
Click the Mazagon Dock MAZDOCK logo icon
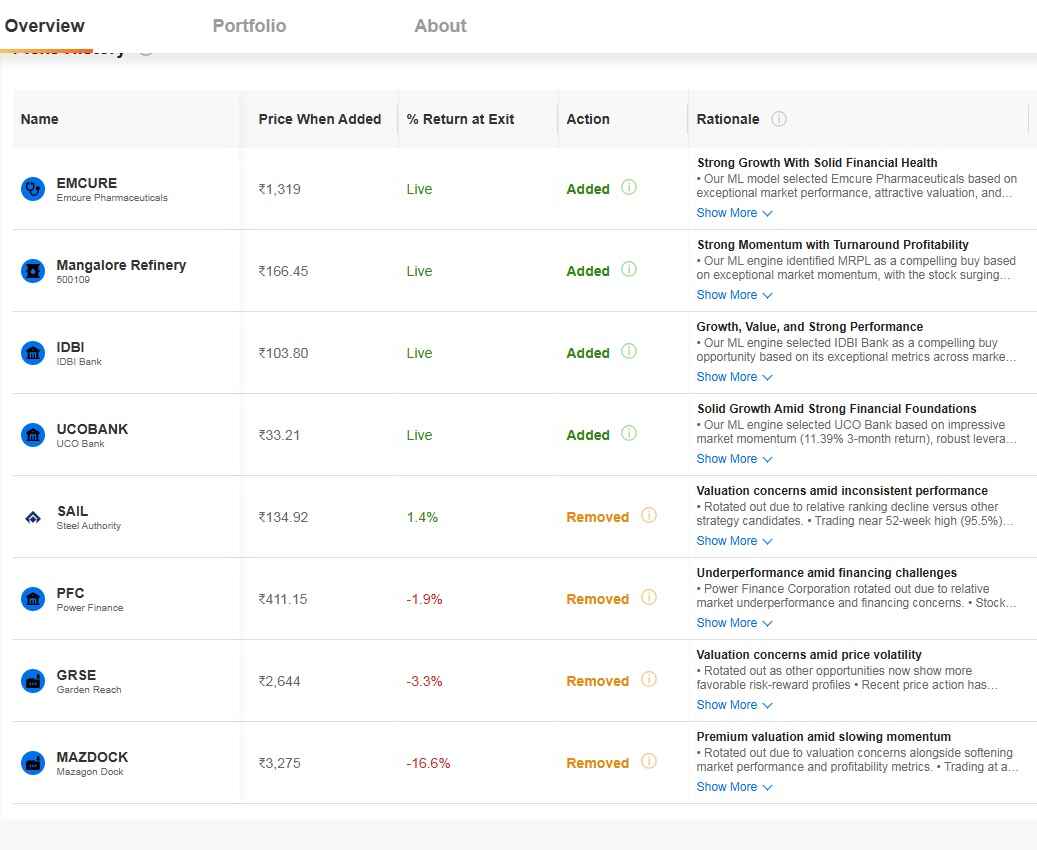[x=34, y=763]
